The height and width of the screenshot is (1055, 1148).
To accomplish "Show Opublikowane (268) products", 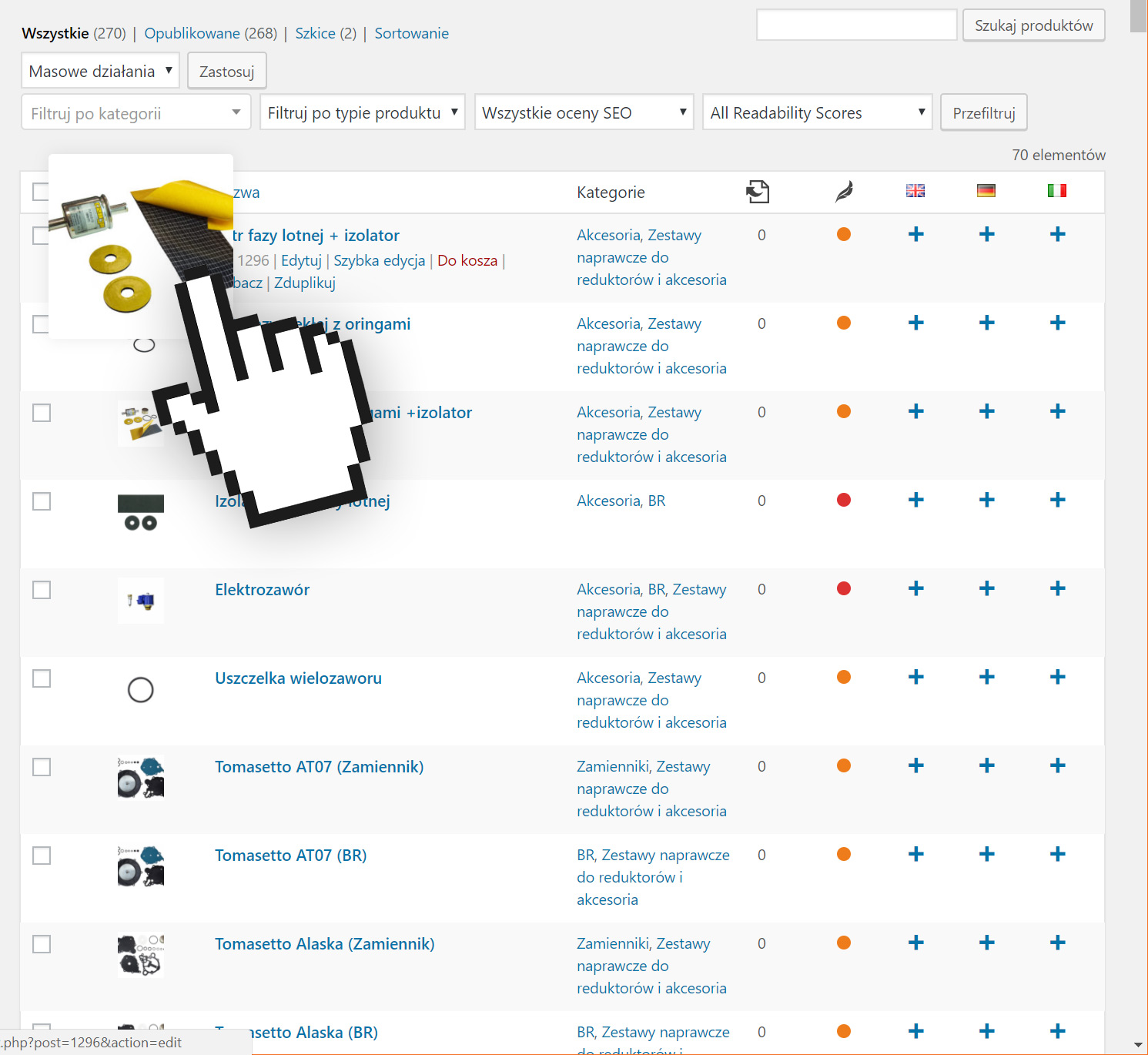I will pos(211,33).
